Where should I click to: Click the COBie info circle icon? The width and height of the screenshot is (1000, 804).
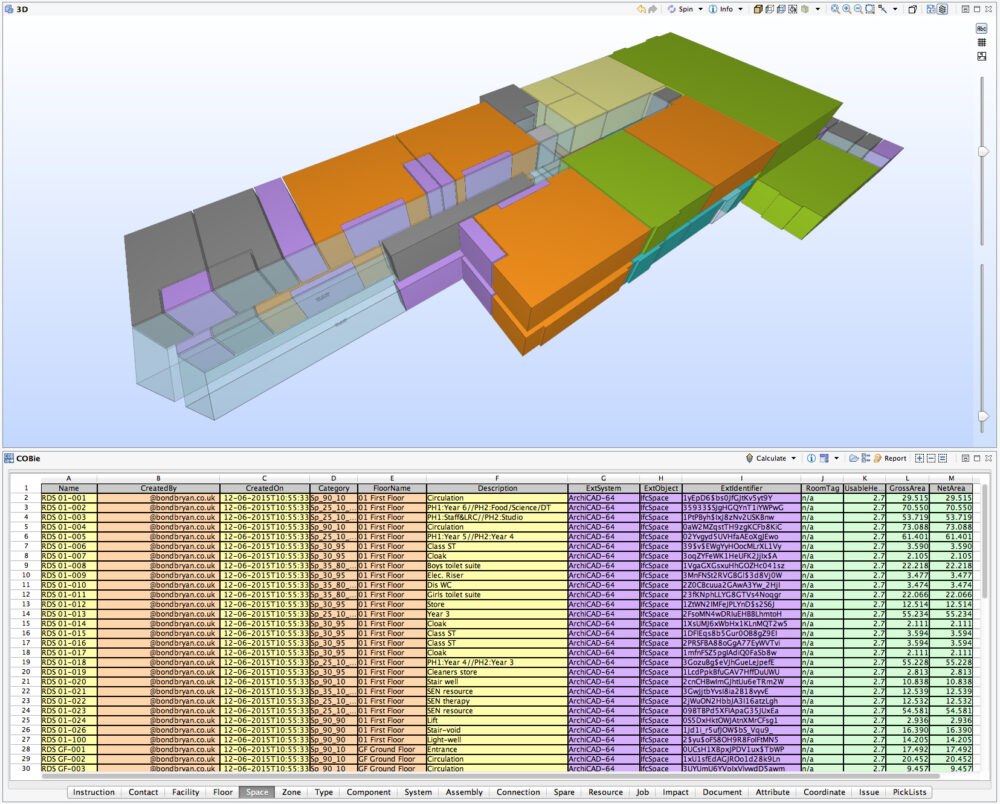pyautogui.click(x=811, y=458)
